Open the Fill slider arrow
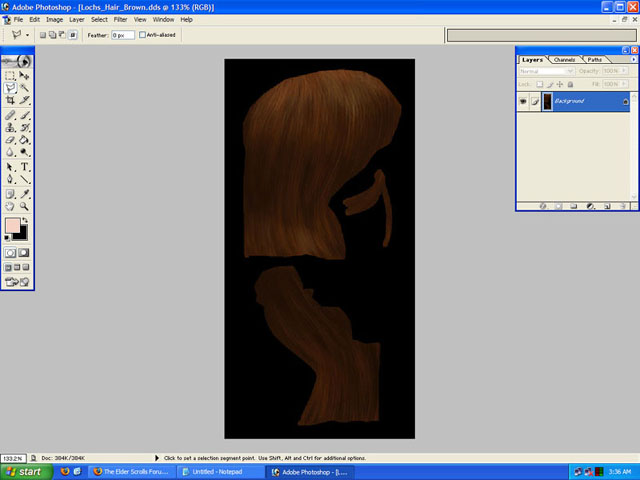Screen dimensions: 640x480 (x=623, y=84)
